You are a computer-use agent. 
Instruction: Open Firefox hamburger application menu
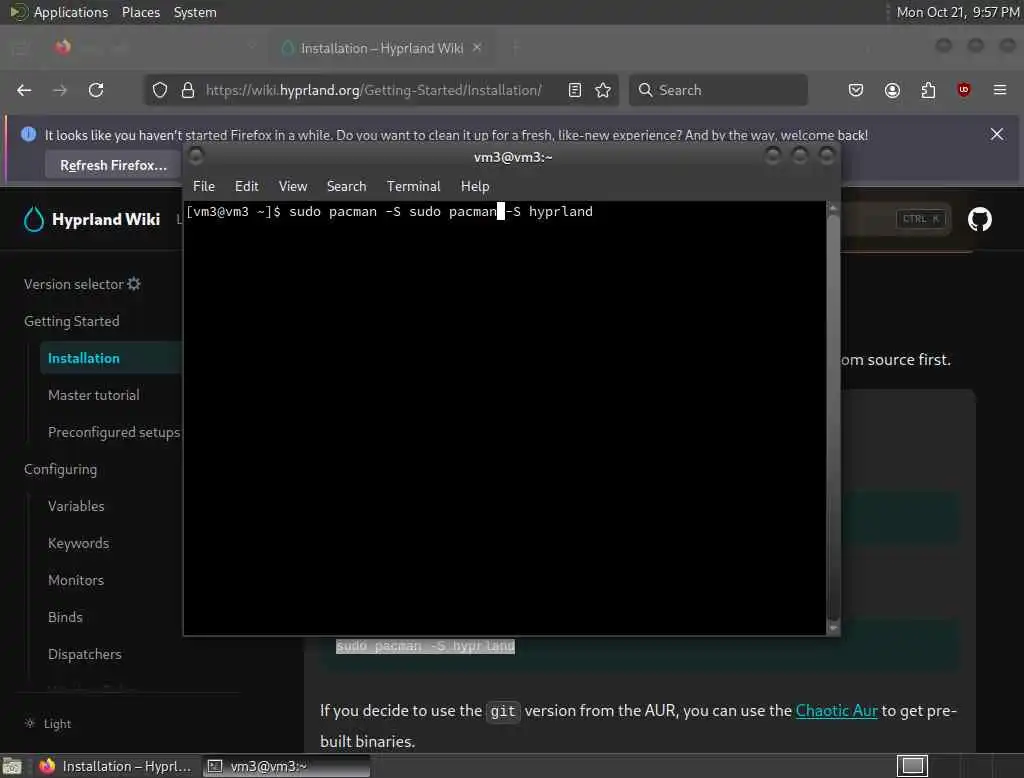(999, 90)
